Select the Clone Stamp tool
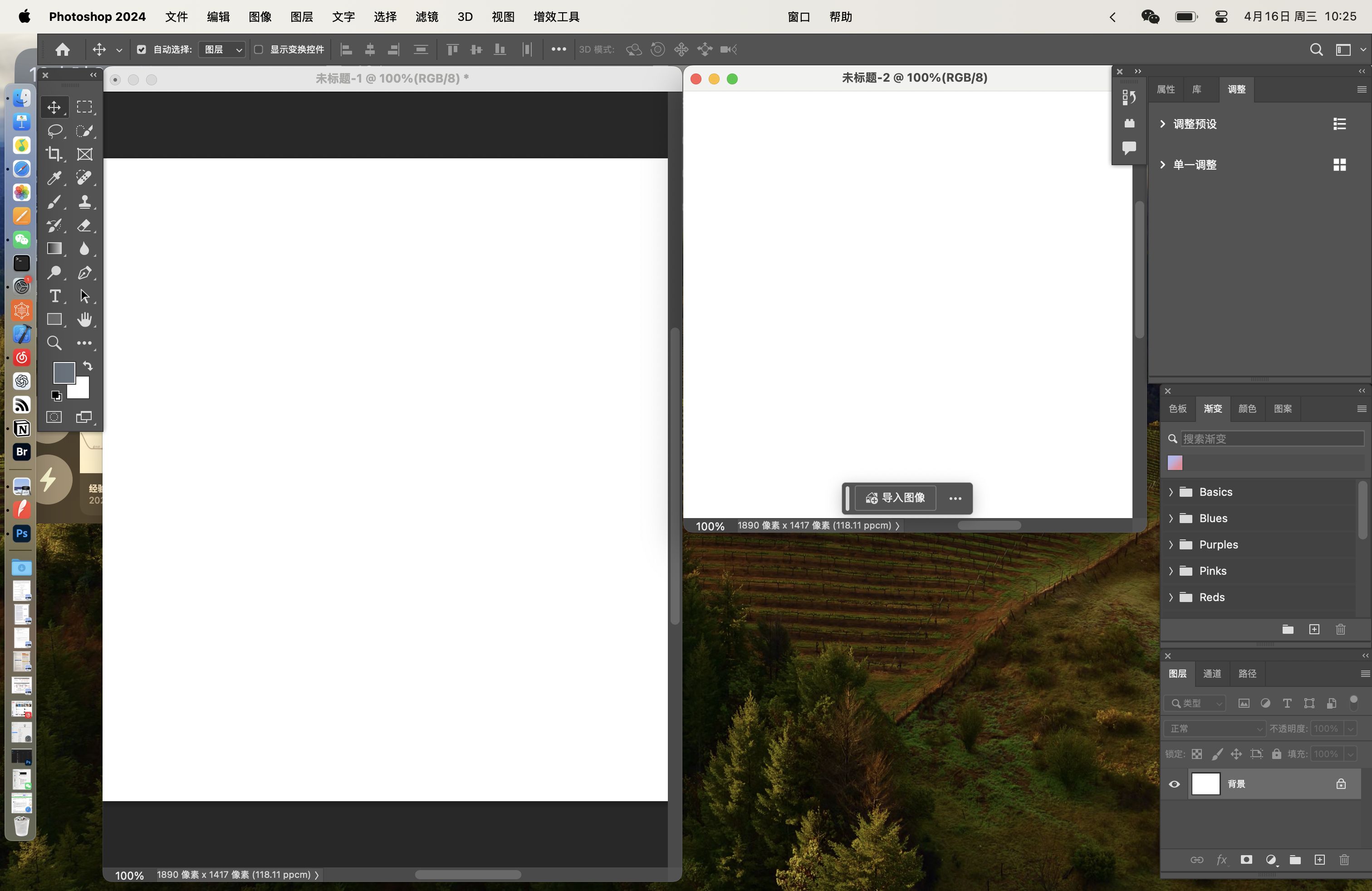This screenshot has width=1372, height=891. [x=85, y=202]
